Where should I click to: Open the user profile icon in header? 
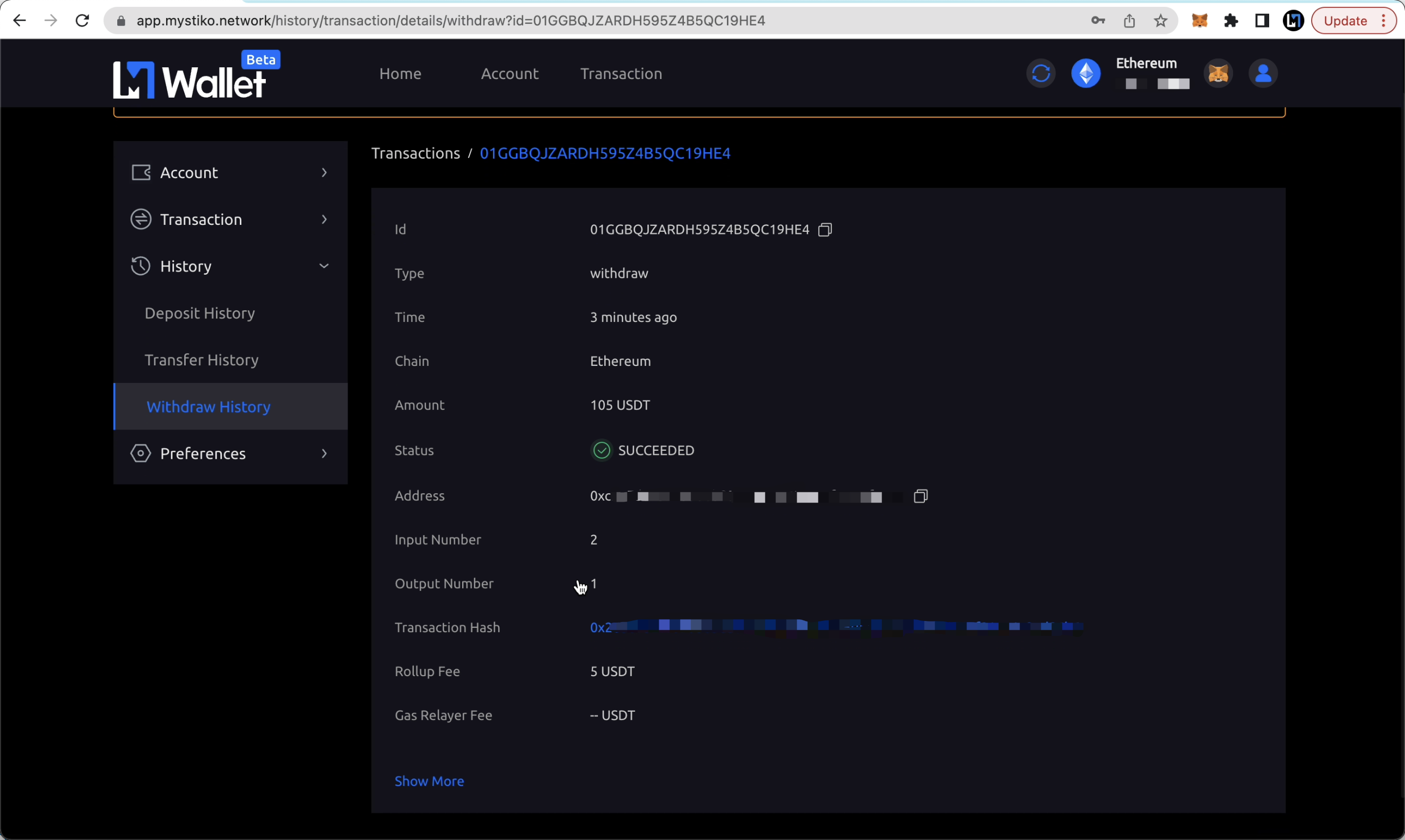click(1263, 74)
